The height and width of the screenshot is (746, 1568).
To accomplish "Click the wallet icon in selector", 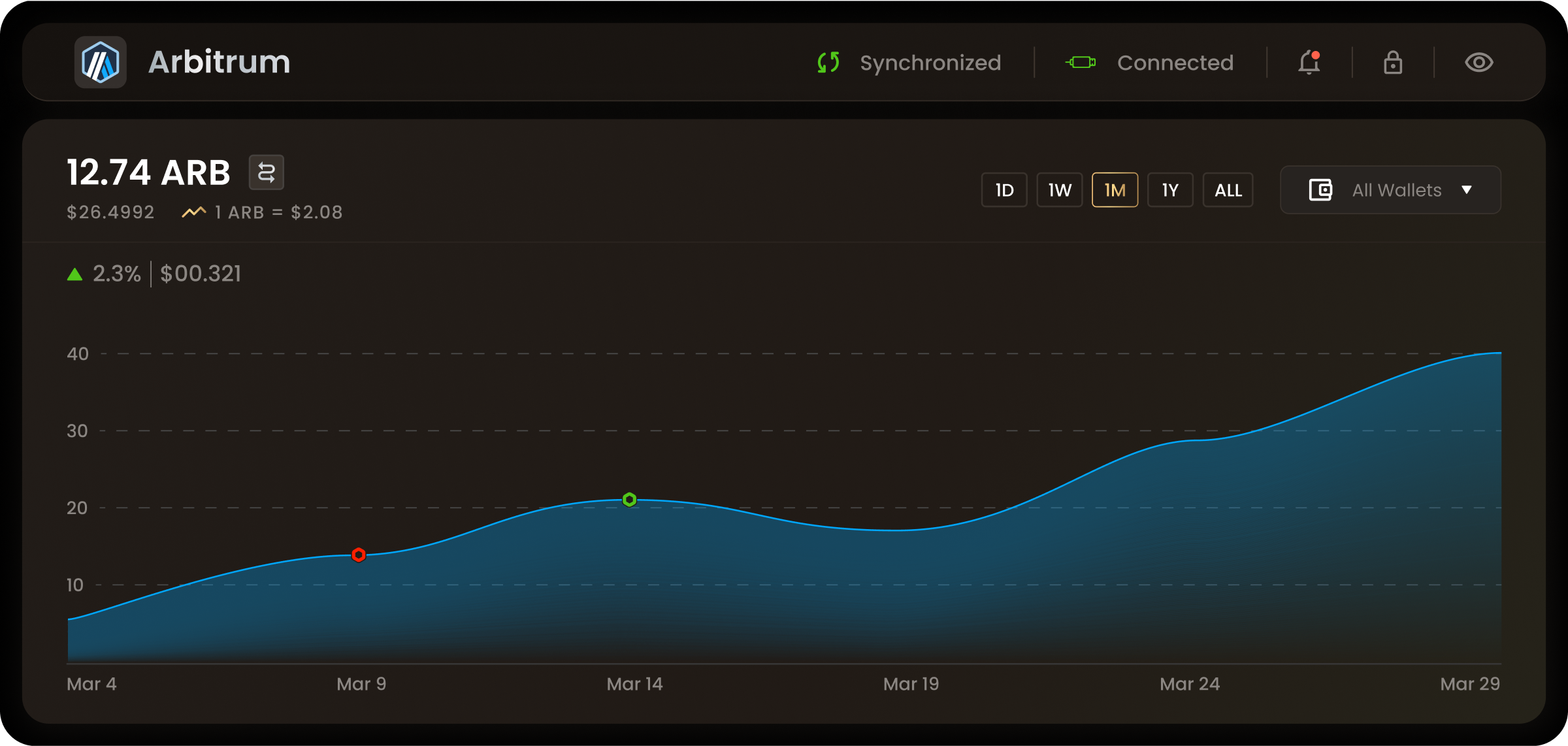I will (x=1320, y=190).
